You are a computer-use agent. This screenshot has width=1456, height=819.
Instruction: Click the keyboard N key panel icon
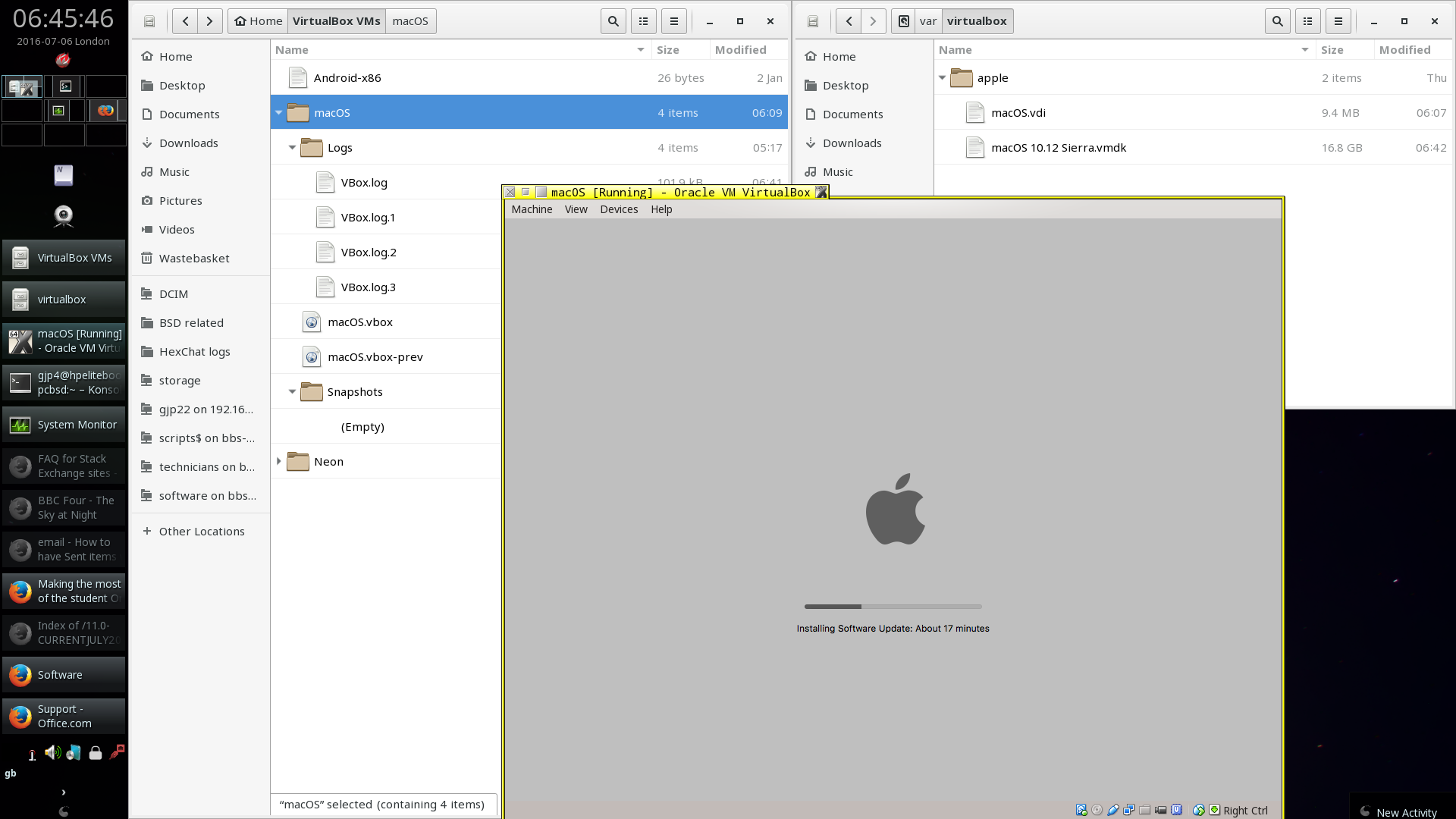pyautogui.click(x=64, y=175)
